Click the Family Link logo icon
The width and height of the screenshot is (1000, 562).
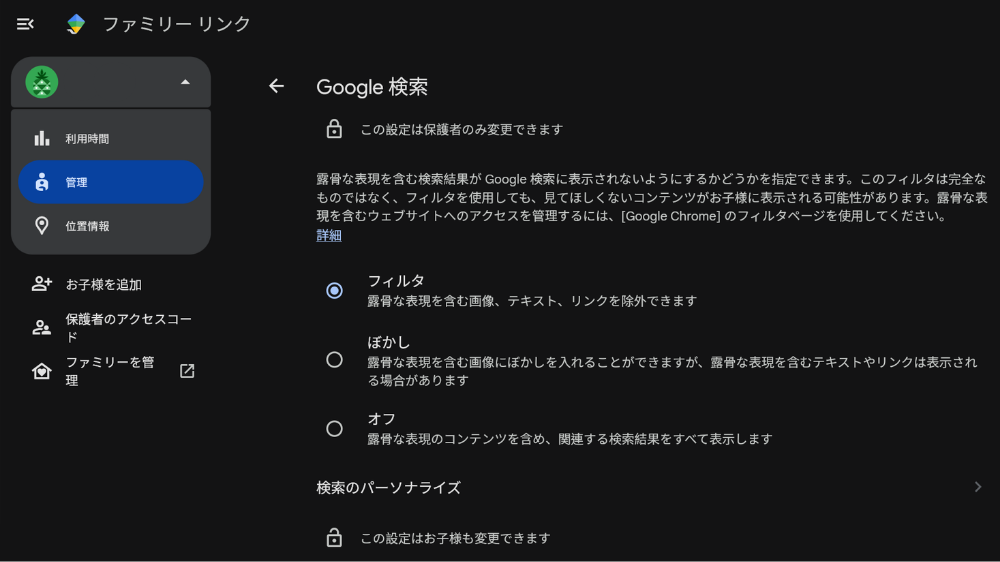click(76, 24)
